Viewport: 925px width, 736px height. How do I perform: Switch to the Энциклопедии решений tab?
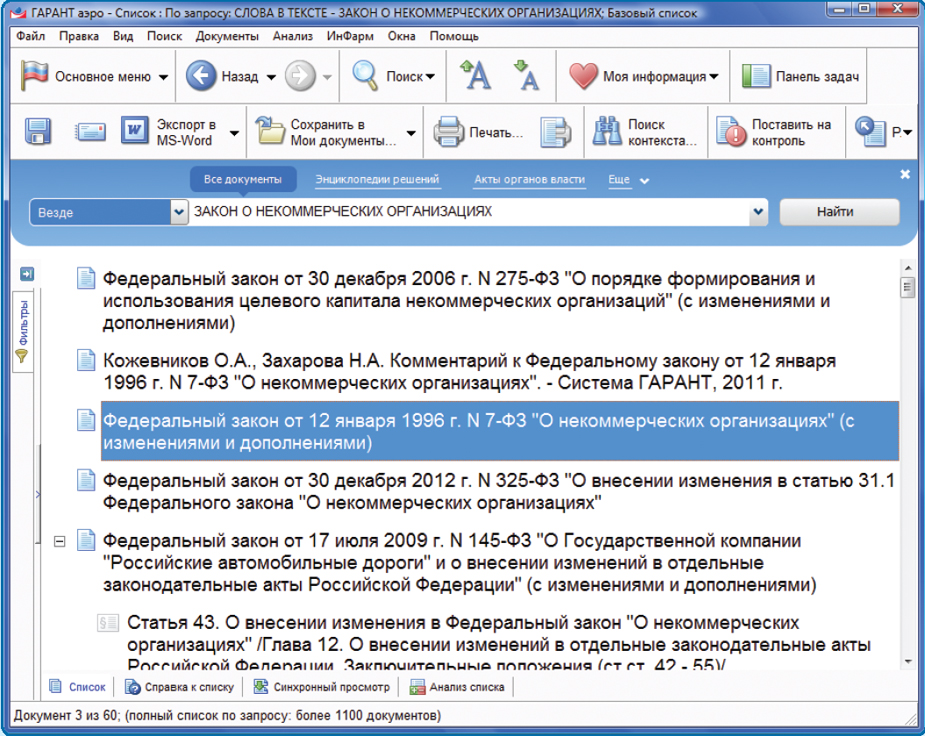tap(377, 180)
